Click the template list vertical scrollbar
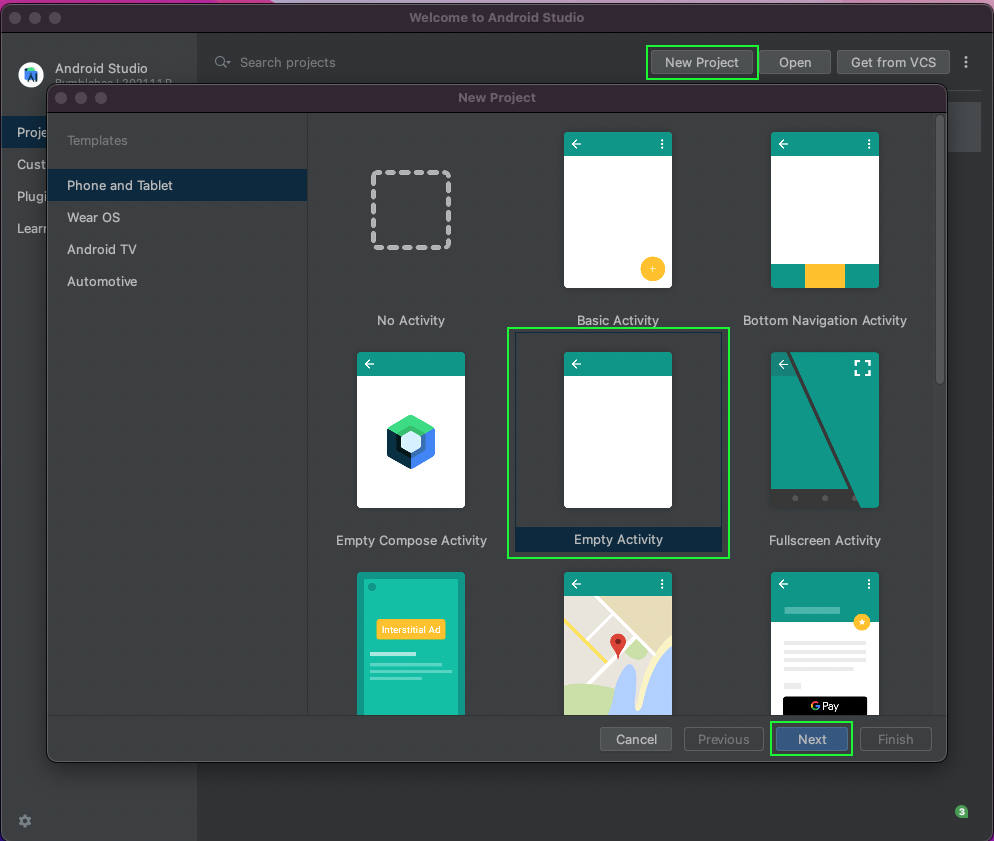This screenshot has height=841, width=994. tap(939, 250)
